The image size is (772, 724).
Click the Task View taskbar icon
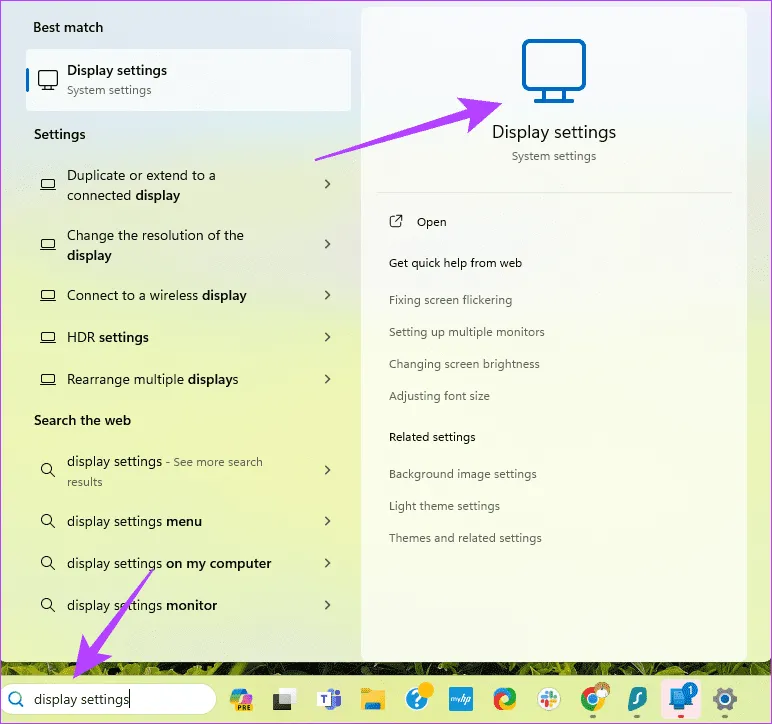[x=285, y=699]
